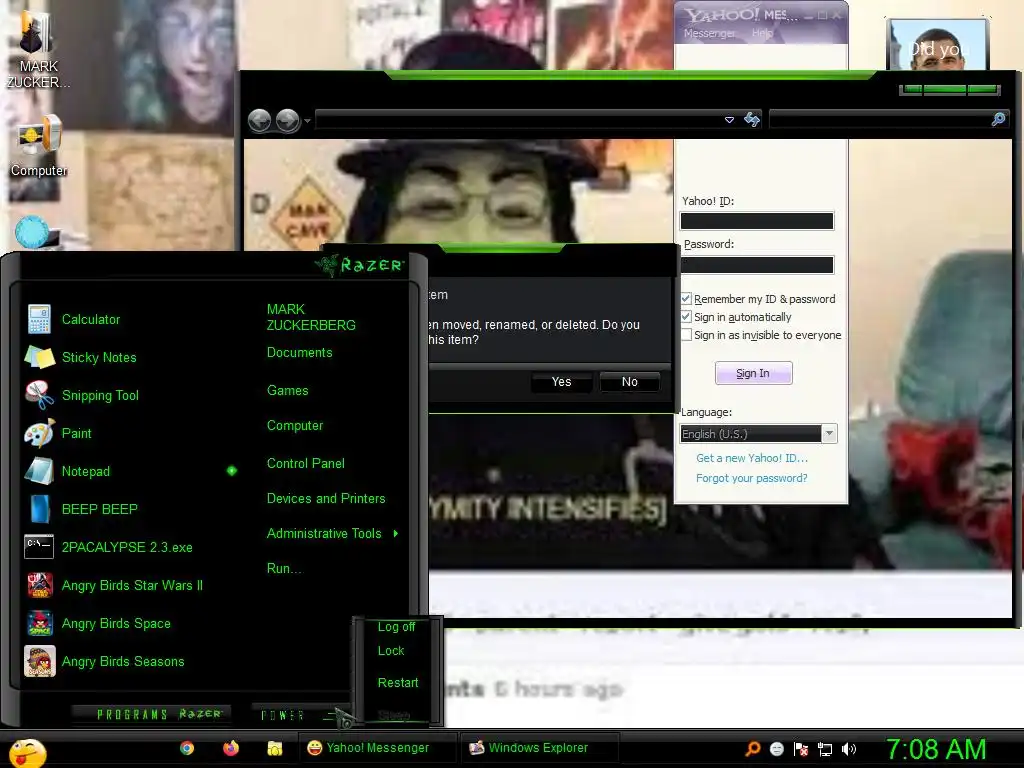Click the smiley start button
The width and height of the screenshot is (1024, 768).
tap(27, 753)
